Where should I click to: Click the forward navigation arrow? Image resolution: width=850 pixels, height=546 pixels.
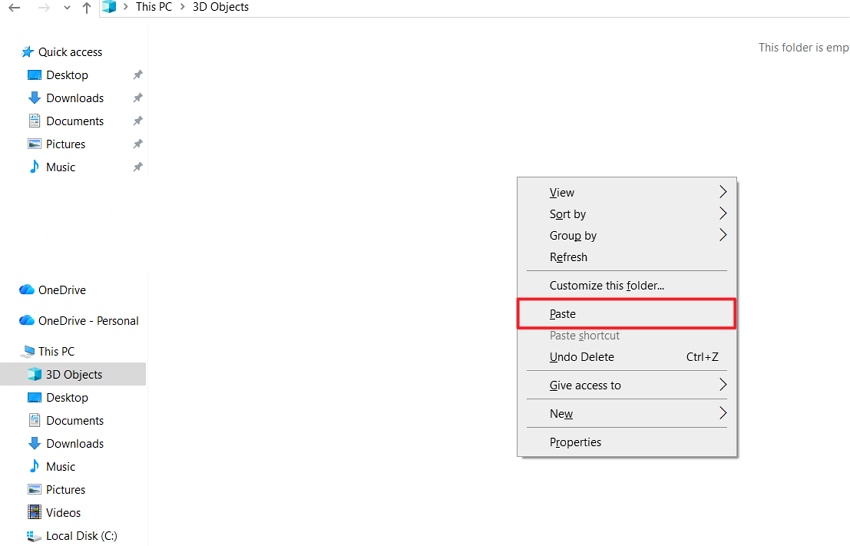(x=43, y=8)
